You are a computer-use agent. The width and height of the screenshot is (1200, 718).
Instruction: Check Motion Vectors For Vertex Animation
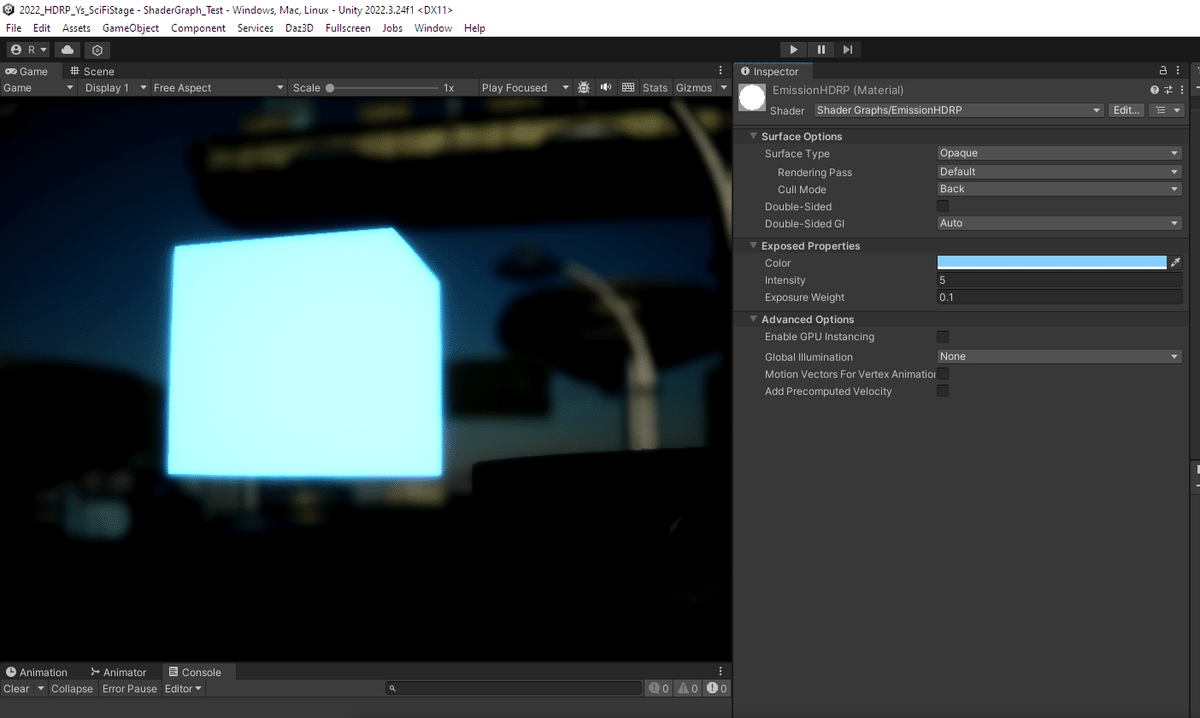(941, 373)
